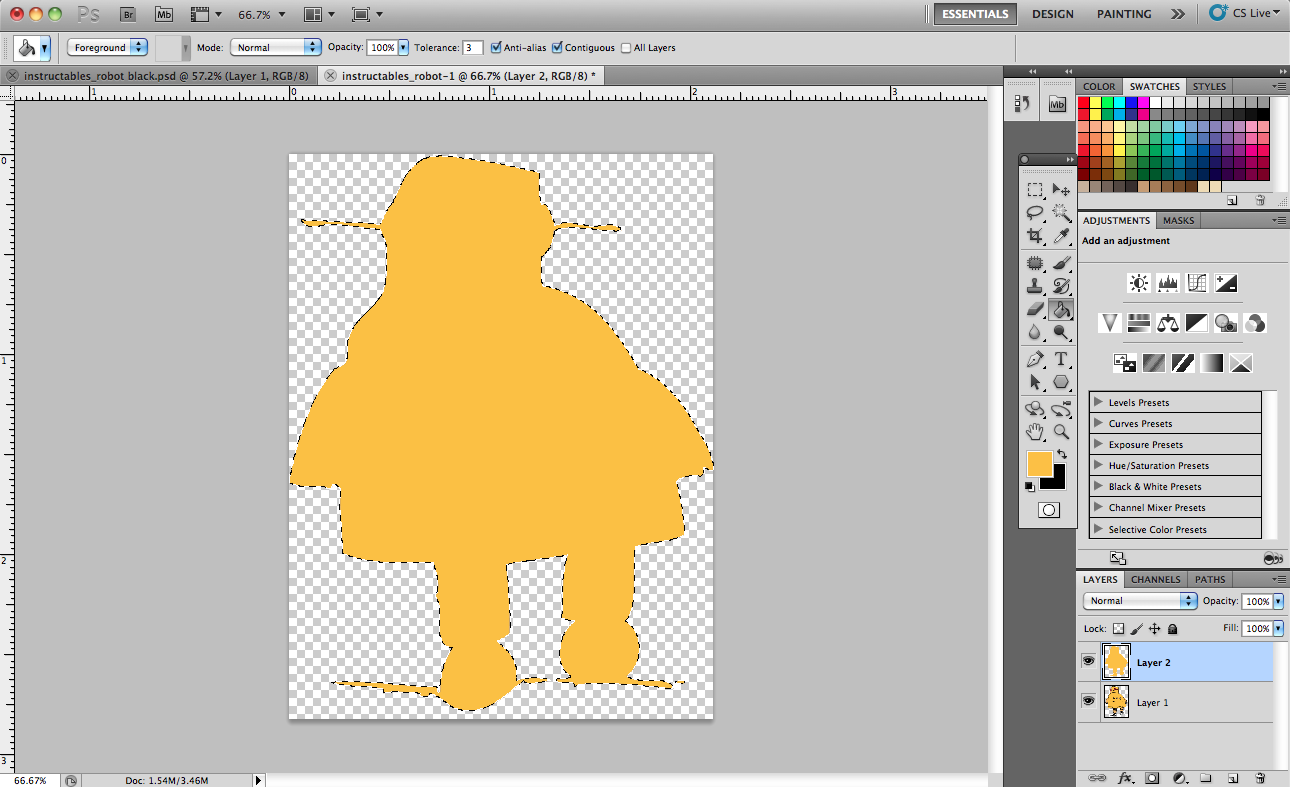Switch to the Paths tab
Image resolution: width=1290 pixels, height=787 pixels.
pos(1210,579)
